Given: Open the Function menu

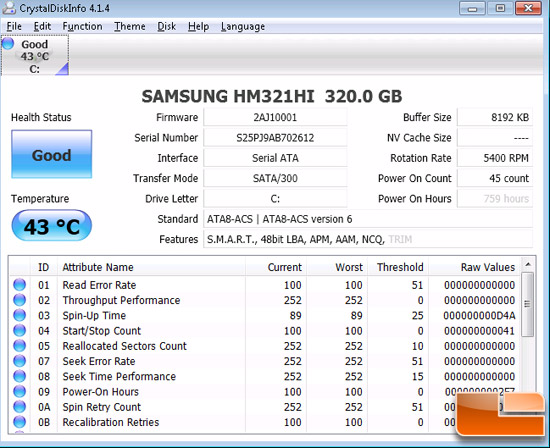Looking at the screenshot, I should point(82,26).
